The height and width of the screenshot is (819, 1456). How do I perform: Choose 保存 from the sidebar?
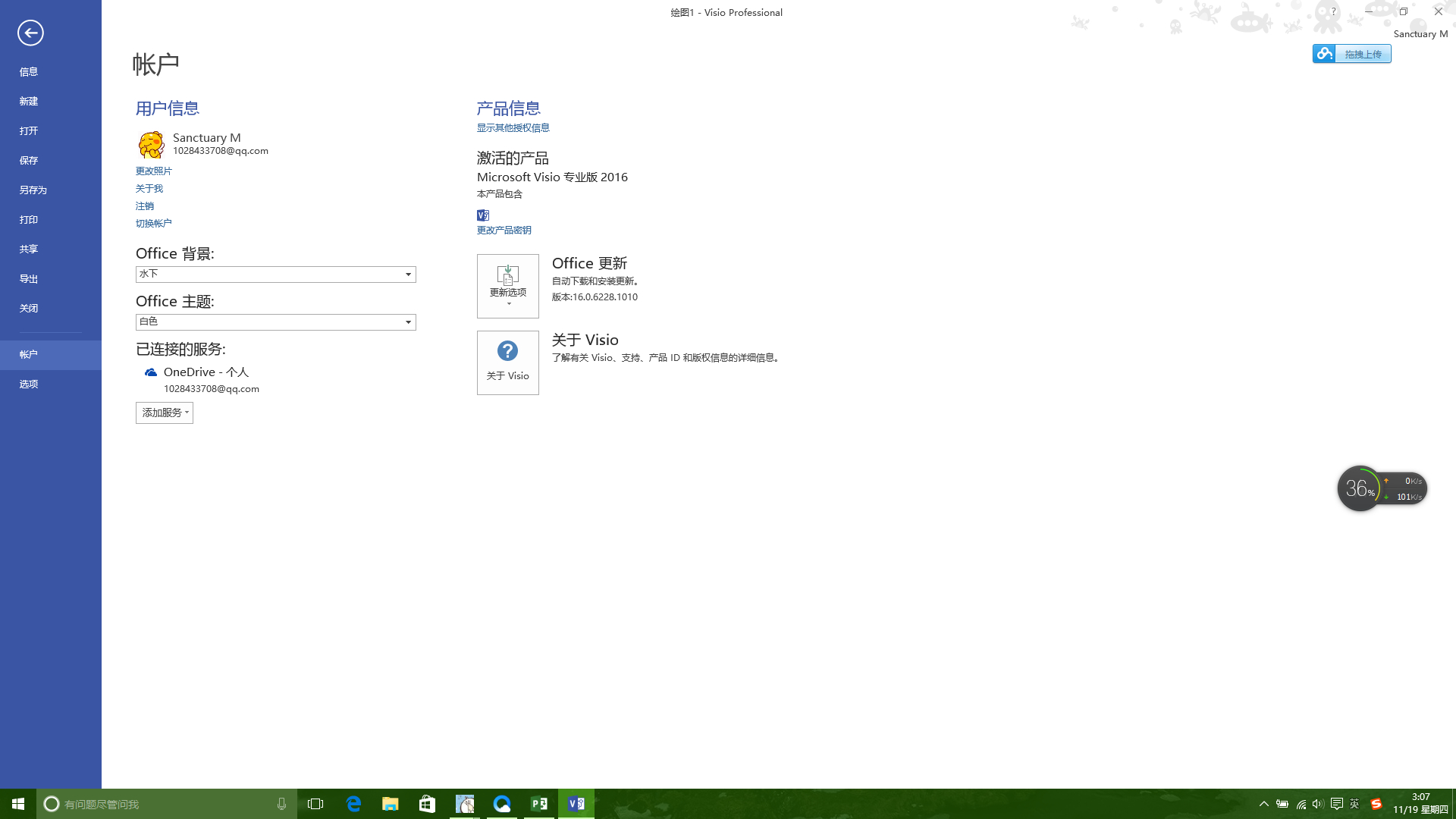(51, 161)
